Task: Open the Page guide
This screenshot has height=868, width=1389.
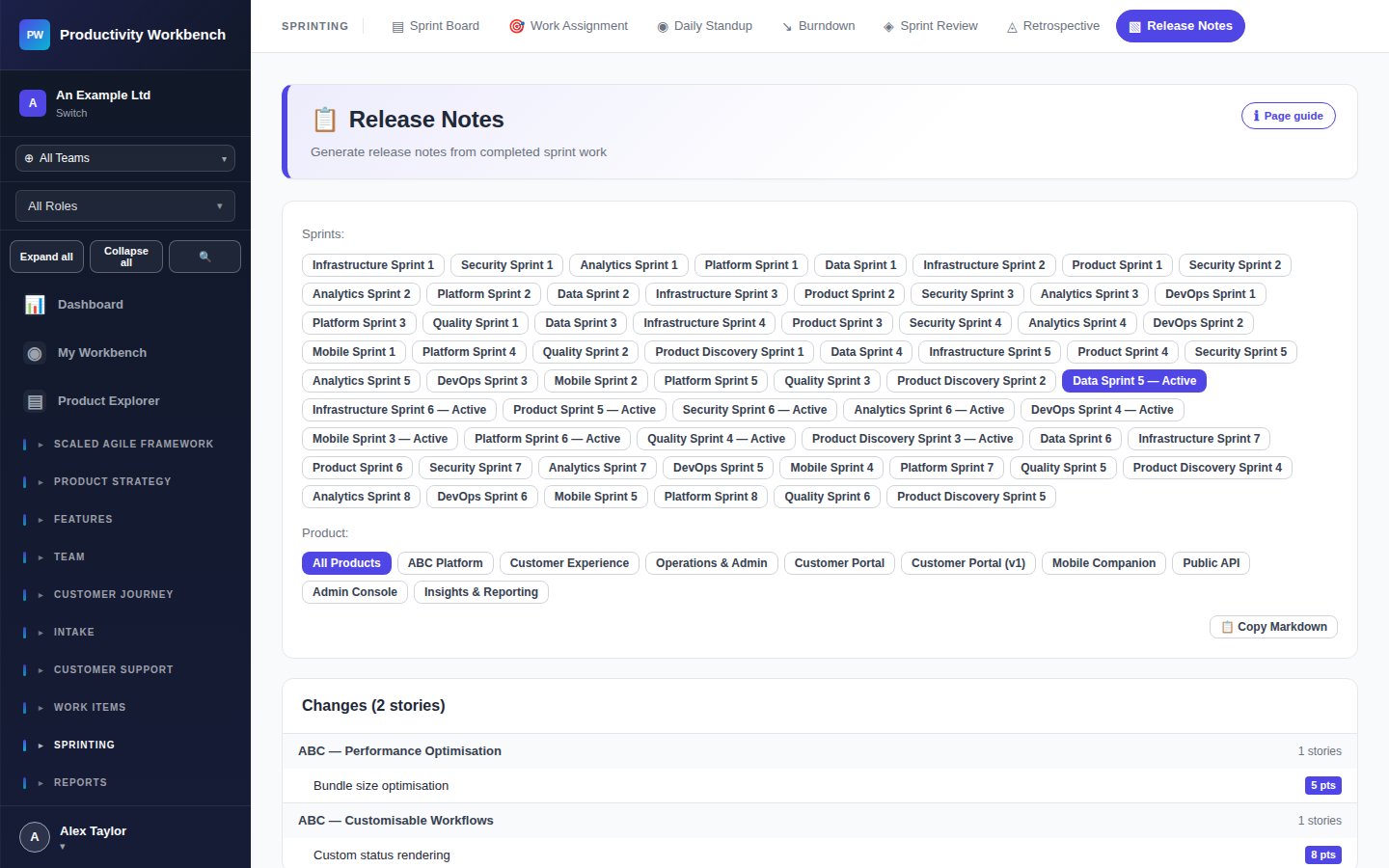Action: 1289,116
